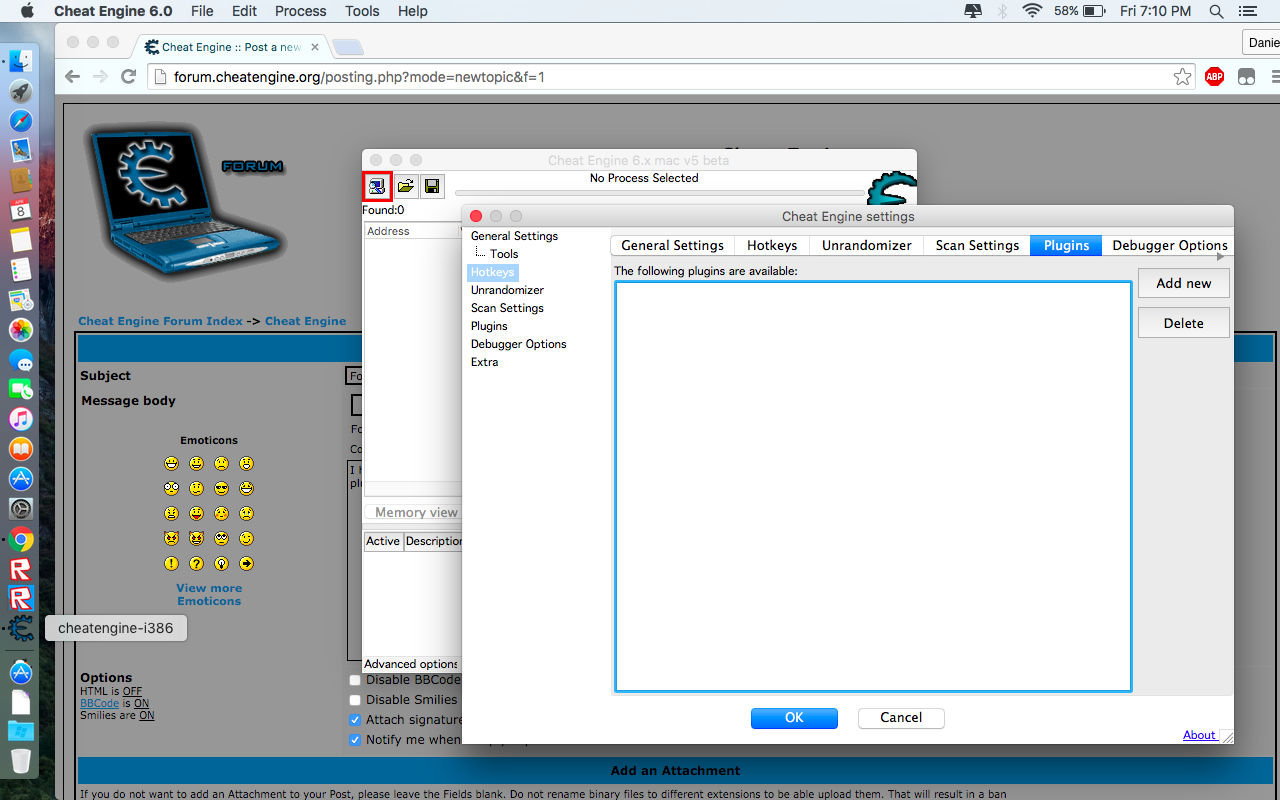This screenshot has height=800, width=1280.
Task: Open Launchpad rocket in the Dock
Action: 21,91
